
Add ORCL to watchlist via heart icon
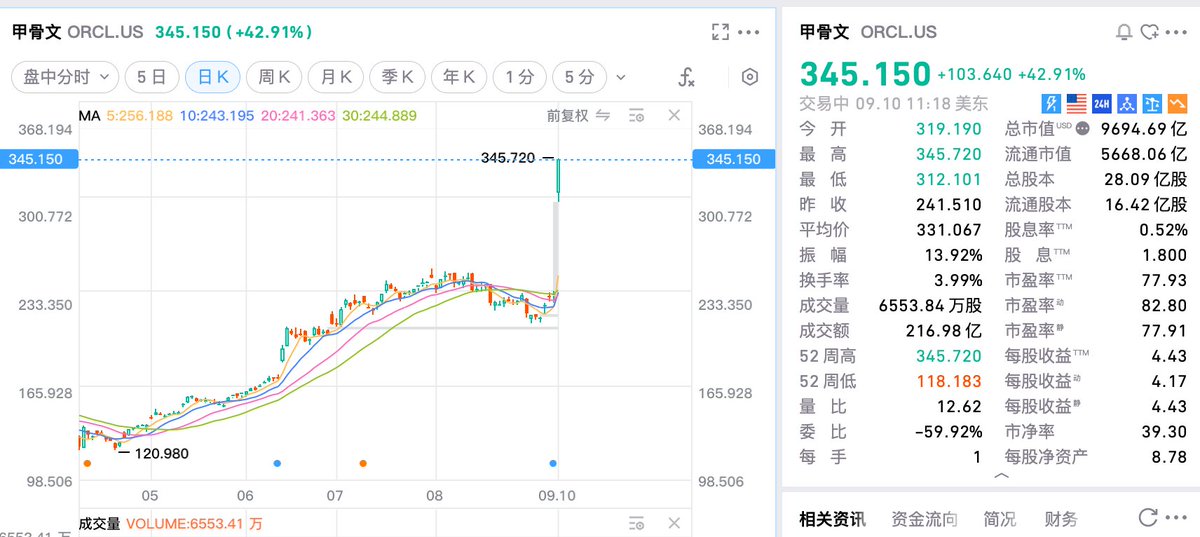click(x=1149, y=32)
